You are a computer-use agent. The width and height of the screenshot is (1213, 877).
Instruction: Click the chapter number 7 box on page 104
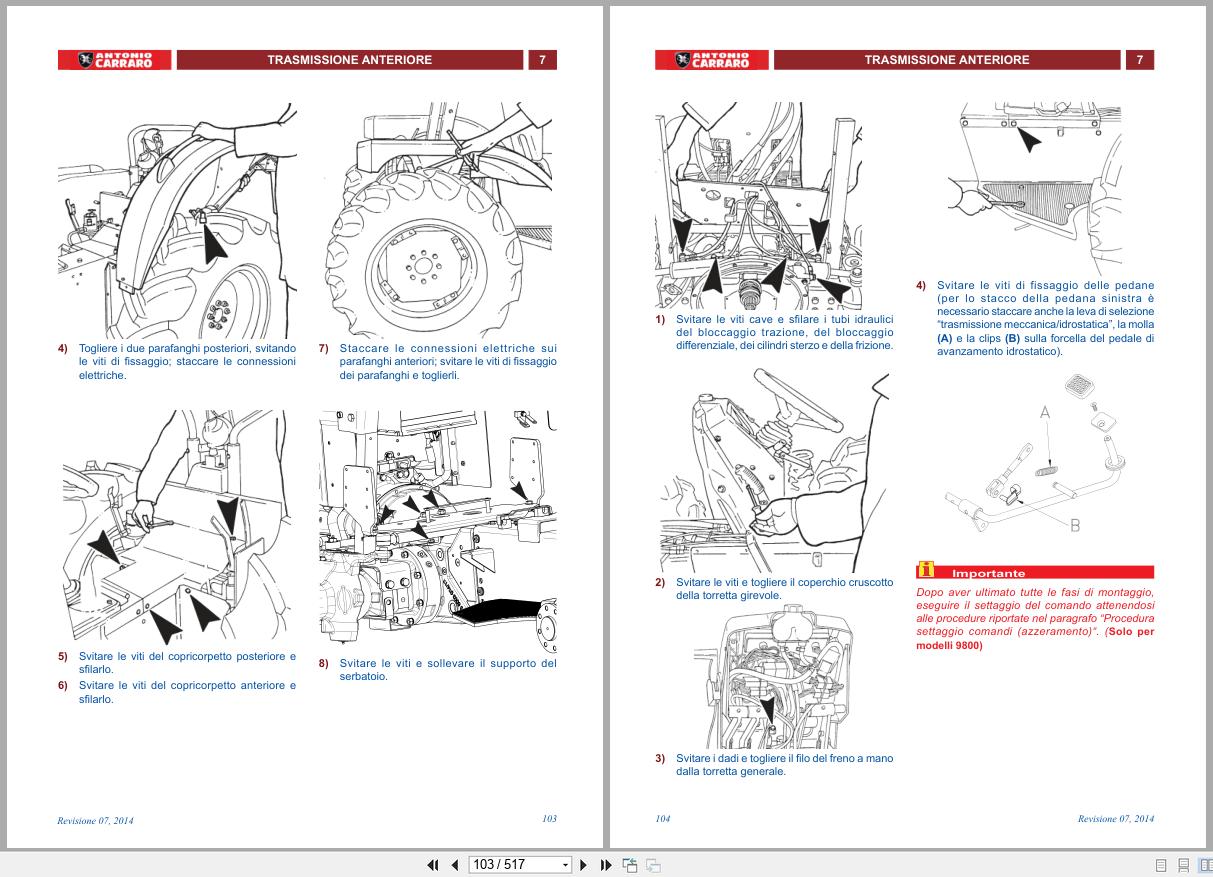point(1140,60)
